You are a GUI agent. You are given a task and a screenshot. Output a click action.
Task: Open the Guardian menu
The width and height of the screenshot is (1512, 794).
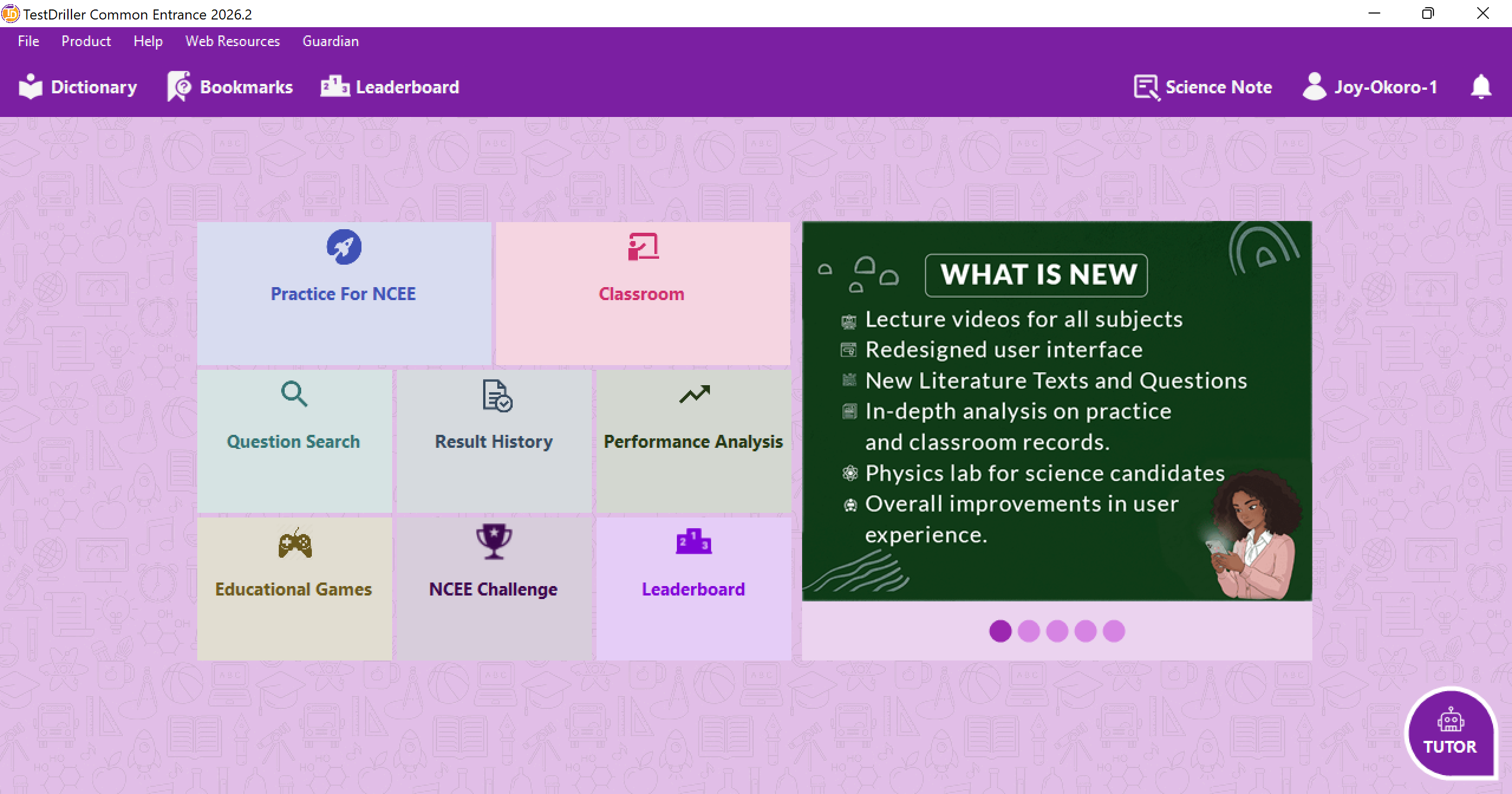[x=331, y=41]
